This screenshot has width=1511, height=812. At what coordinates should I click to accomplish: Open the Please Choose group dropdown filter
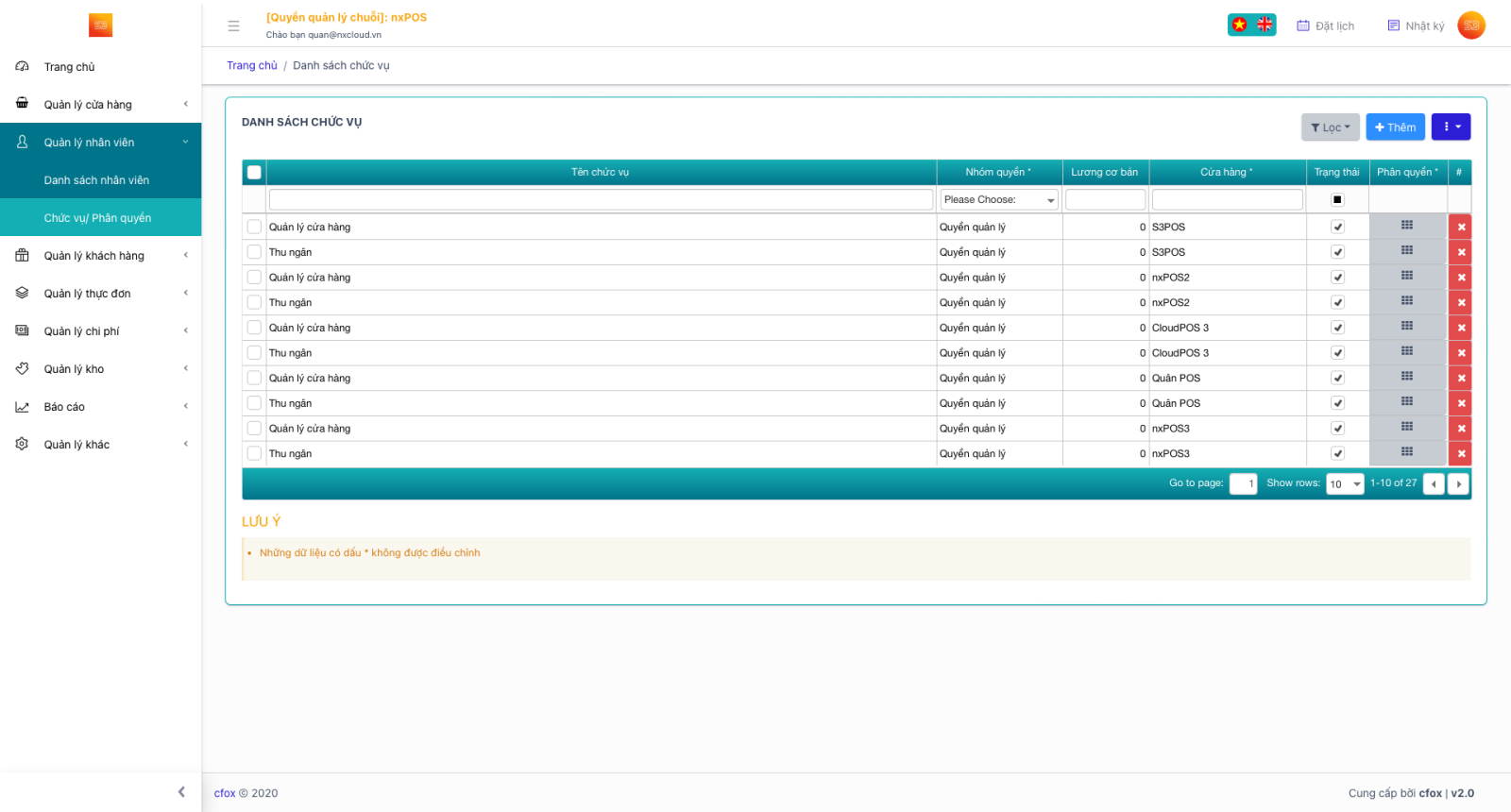tap(999, 200)
